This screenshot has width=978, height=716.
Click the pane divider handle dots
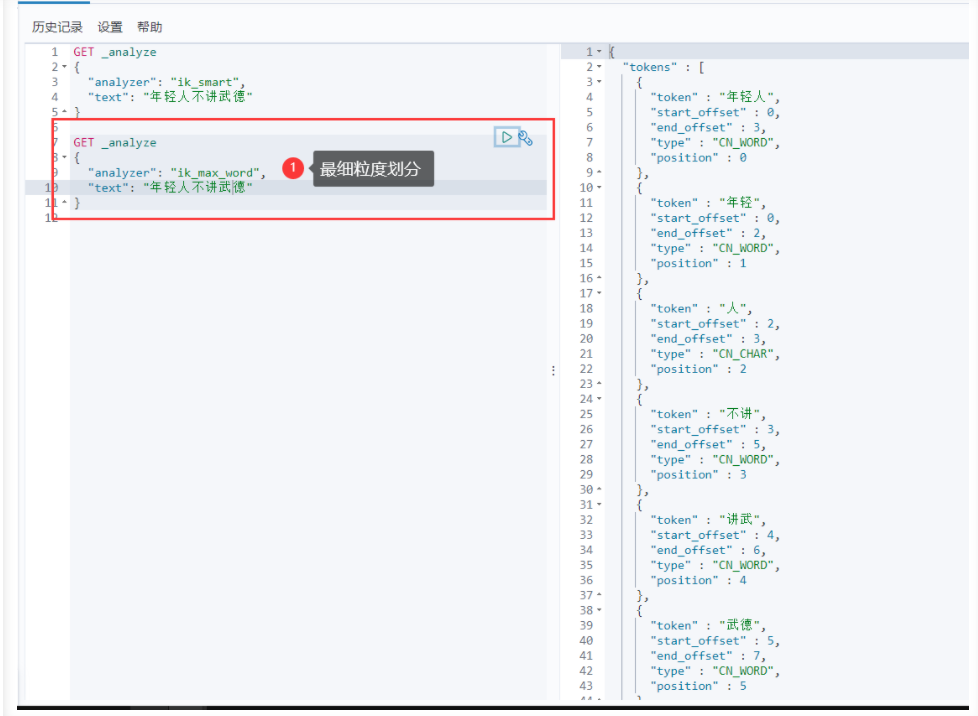(553, 370)
